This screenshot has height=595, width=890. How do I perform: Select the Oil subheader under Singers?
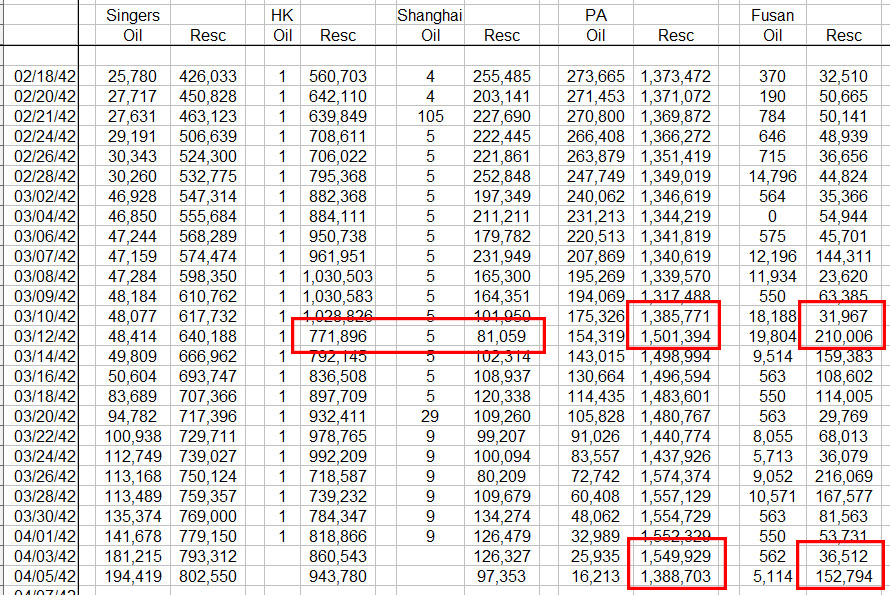click(x=132, y=35)
